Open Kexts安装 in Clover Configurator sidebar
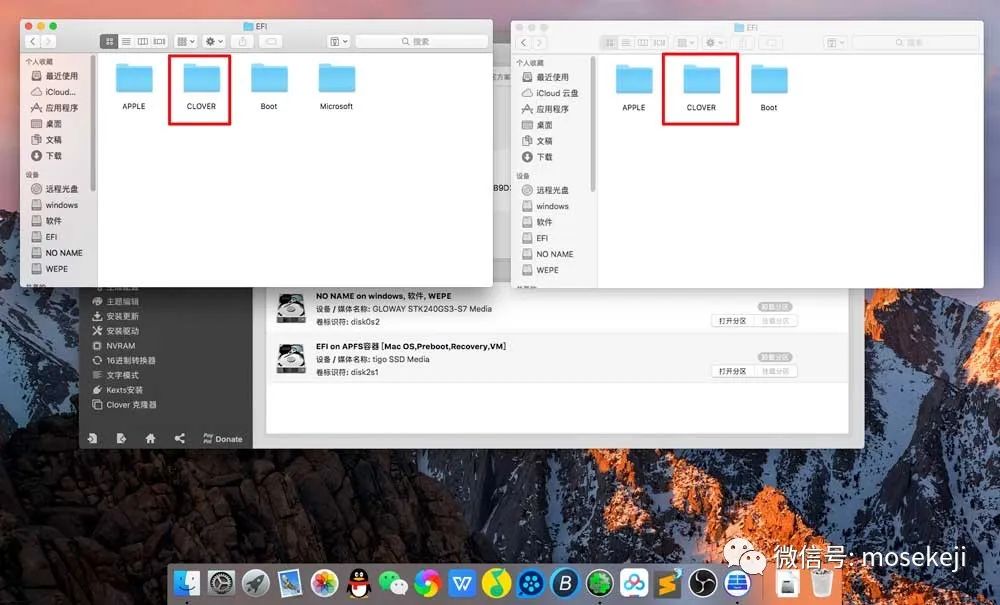This screenshot has height=605, width=1000. [x=118, y=390]
